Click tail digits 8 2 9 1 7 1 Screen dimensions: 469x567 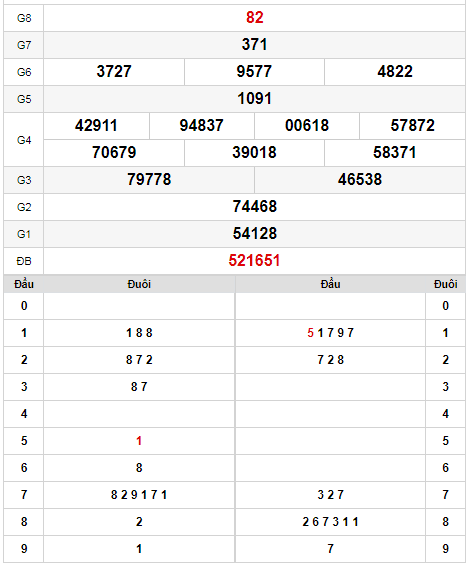click(139, 495)
